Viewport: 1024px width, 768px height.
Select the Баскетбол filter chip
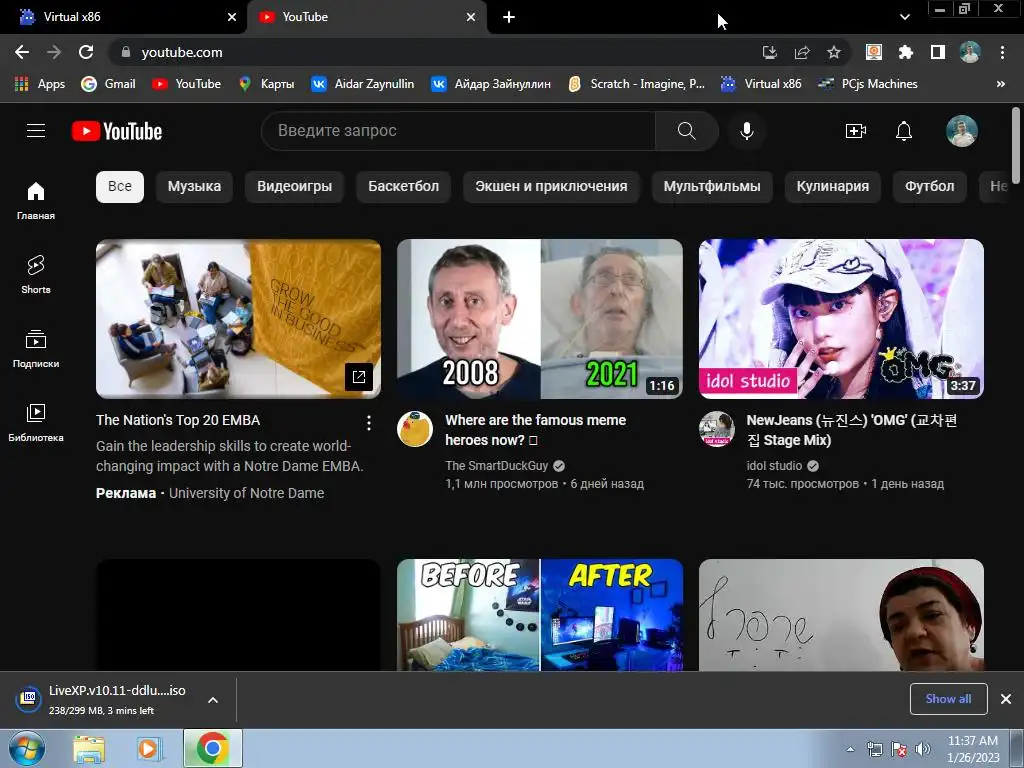[x=404, y=186]
